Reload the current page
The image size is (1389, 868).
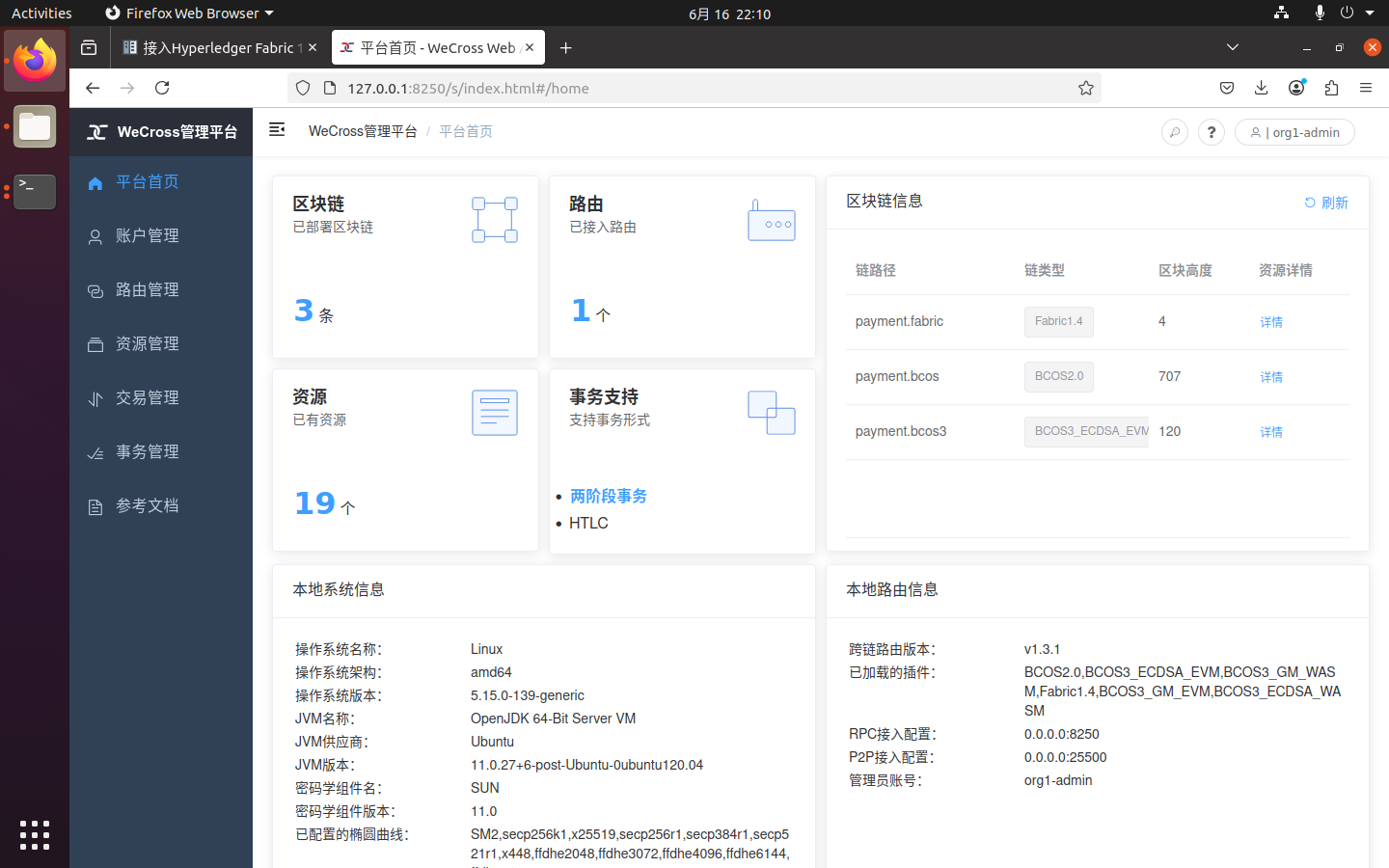pyautogui.click(x=162, y=88)
